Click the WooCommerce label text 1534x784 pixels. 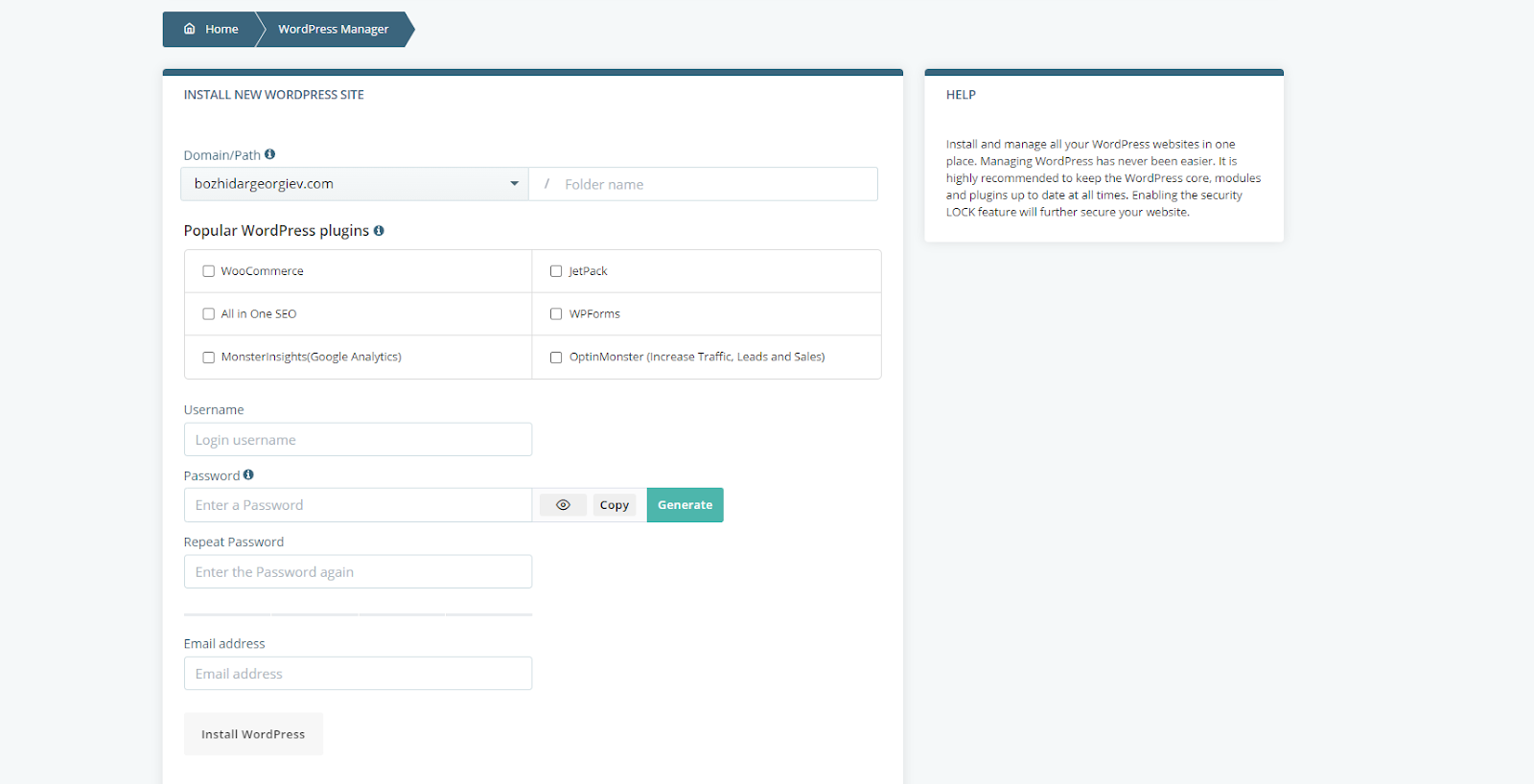click(x=262, y=271)
